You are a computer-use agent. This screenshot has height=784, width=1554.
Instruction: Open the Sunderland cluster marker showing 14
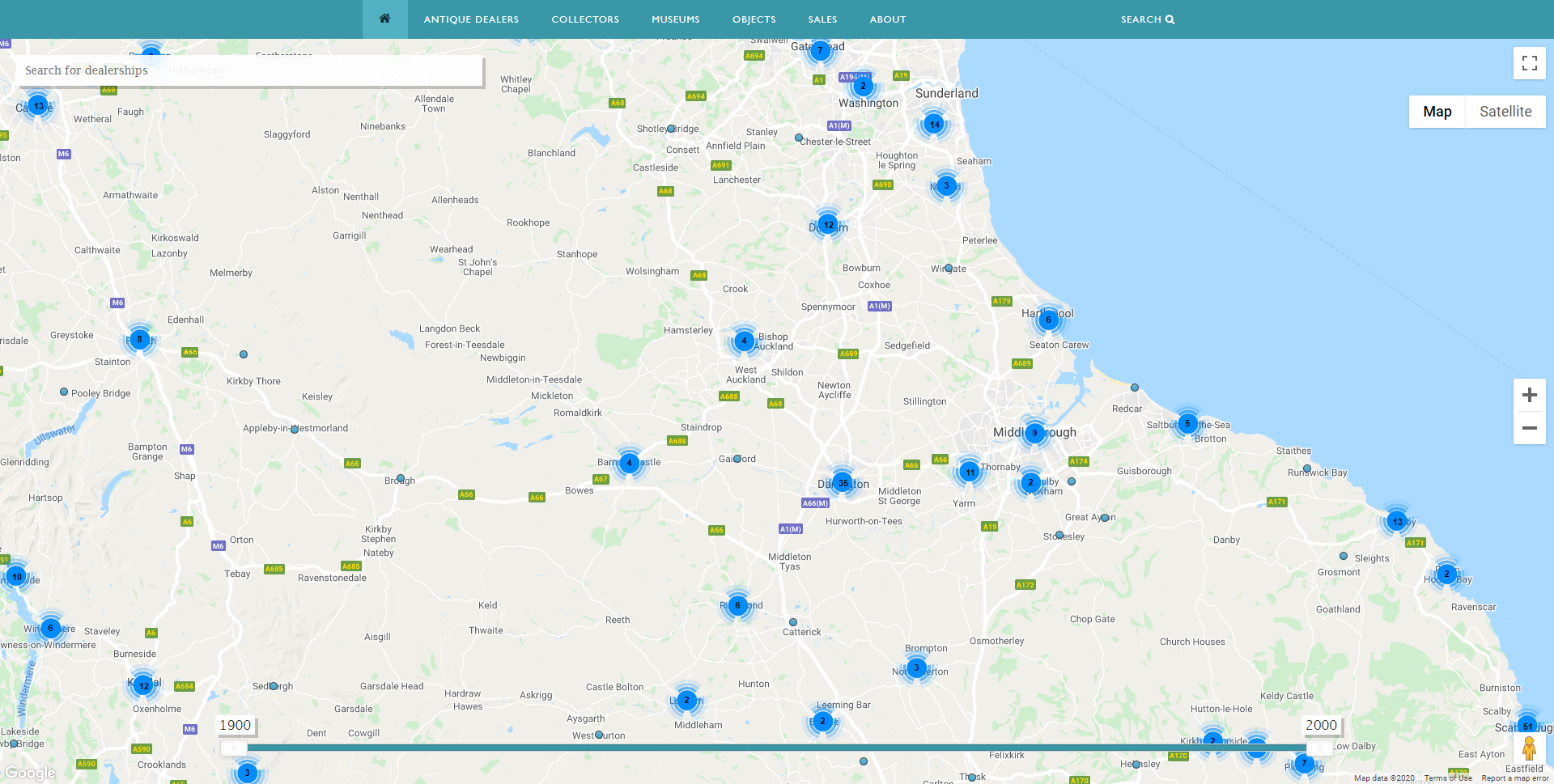934,125
